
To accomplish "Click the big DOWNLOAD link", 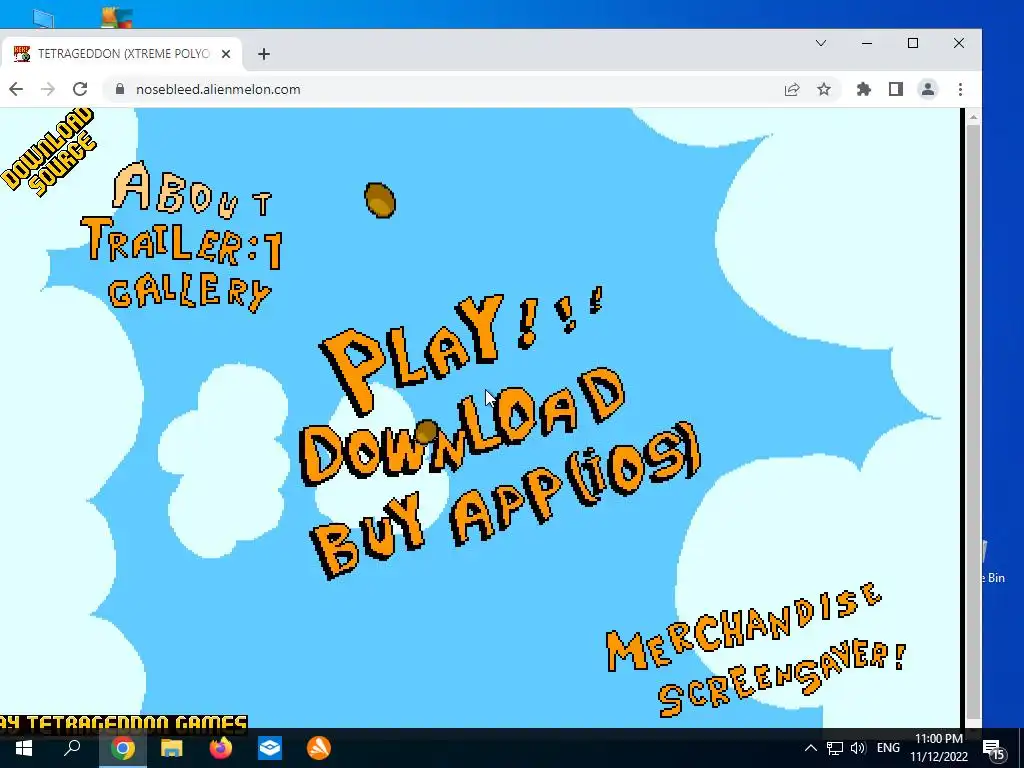I will [x=462, y=426].
